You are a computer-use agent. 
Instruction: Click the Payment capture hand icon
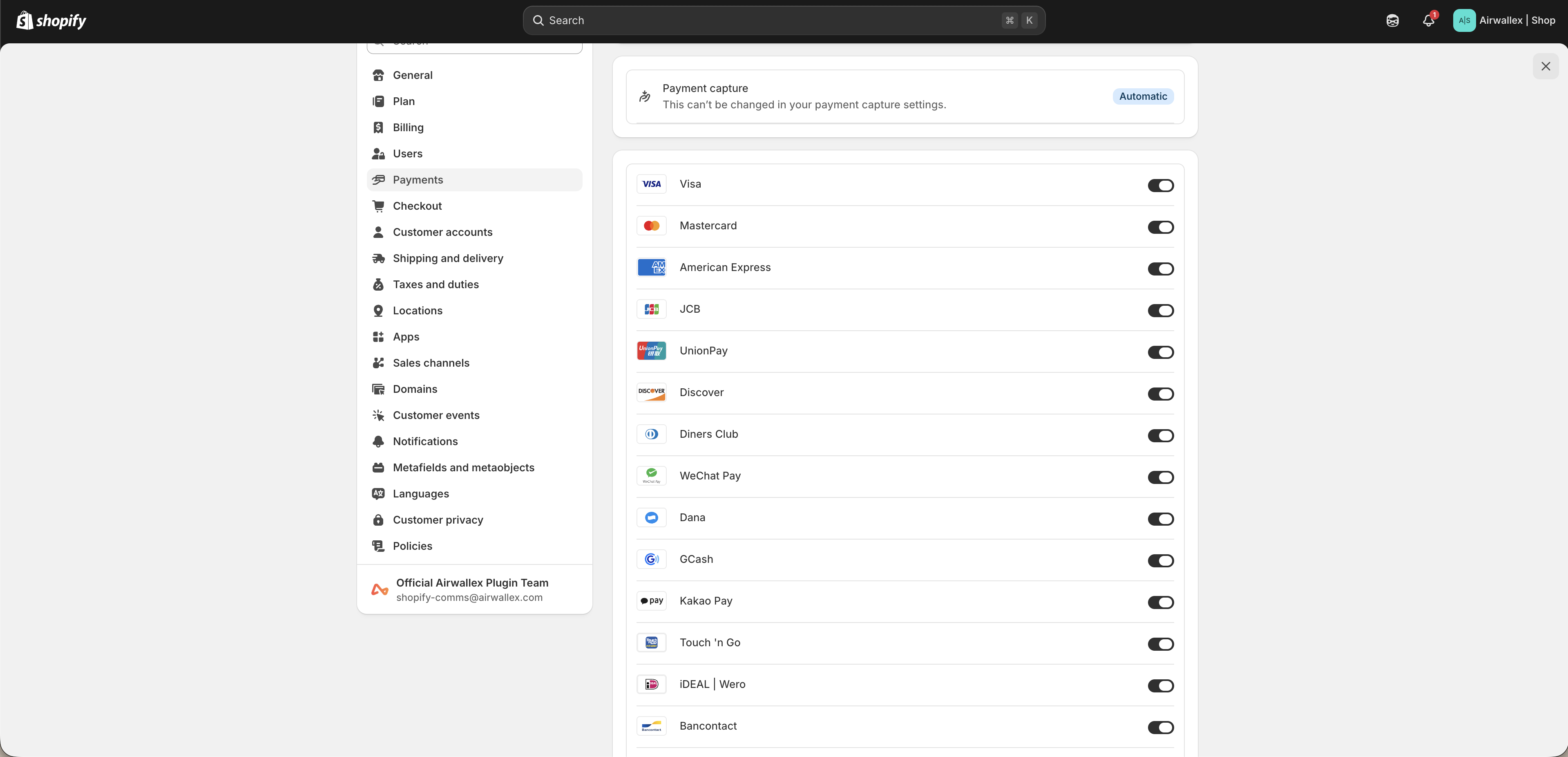point(645,96)
